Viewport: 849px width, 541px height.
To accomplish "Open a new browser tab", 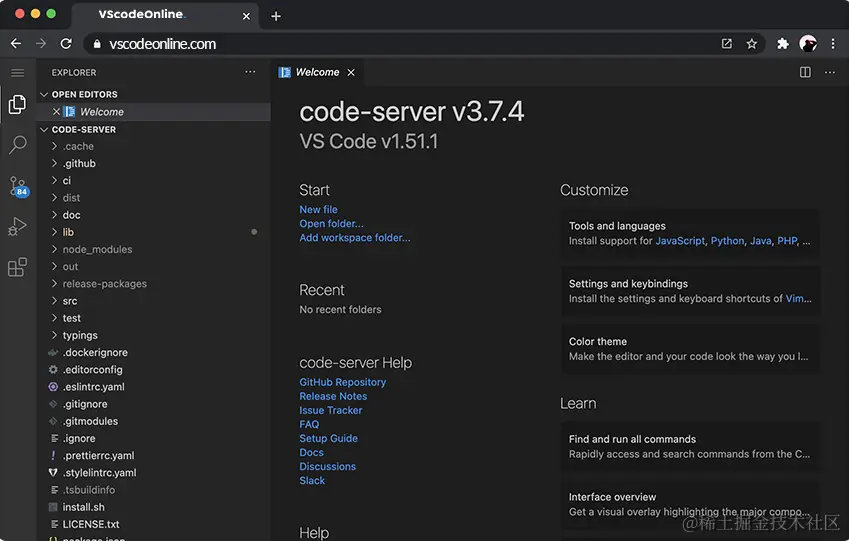I will pyautogui.click(x=276, y=16).
